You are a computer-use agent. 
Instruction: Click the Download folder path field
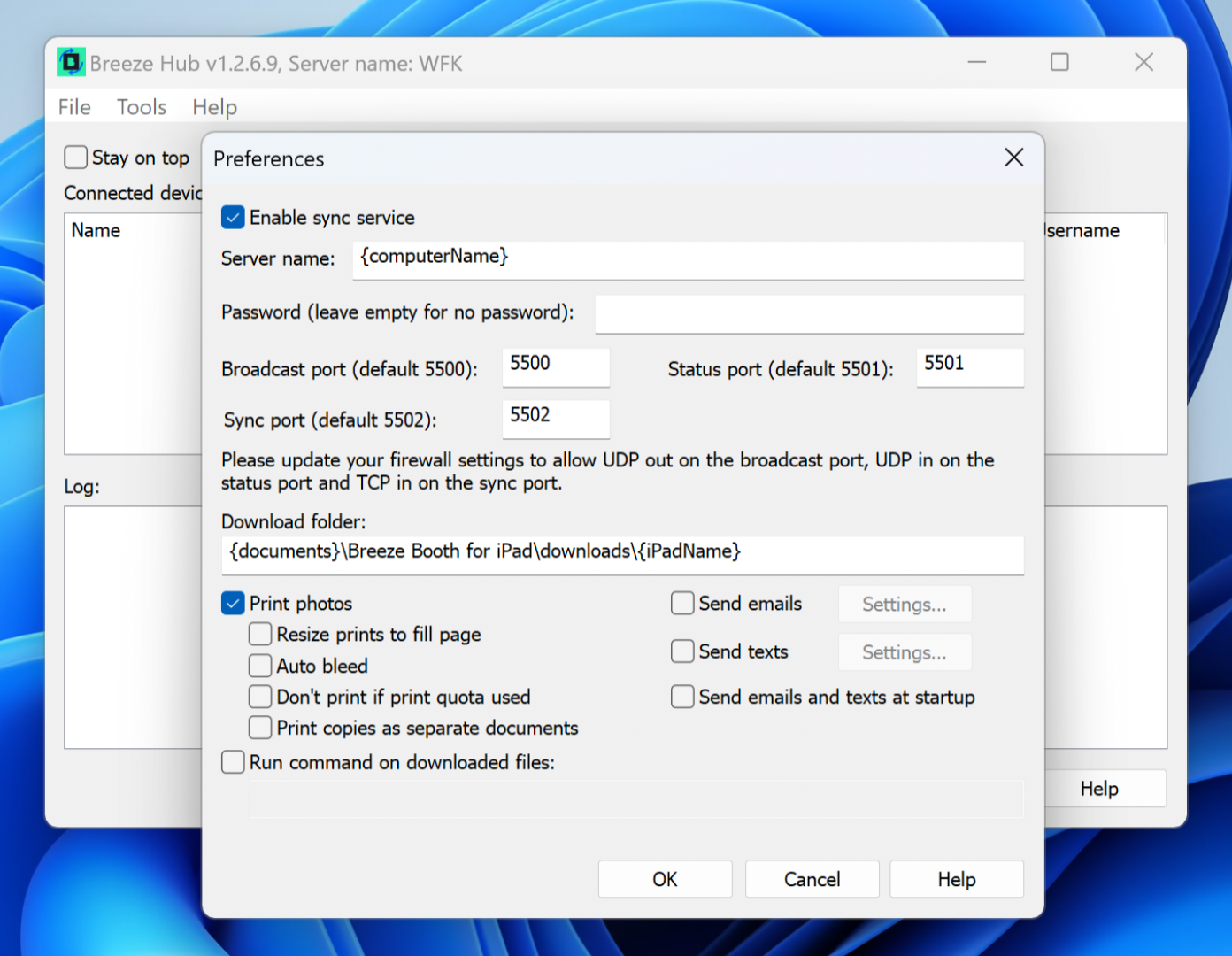tap(621, 554)
